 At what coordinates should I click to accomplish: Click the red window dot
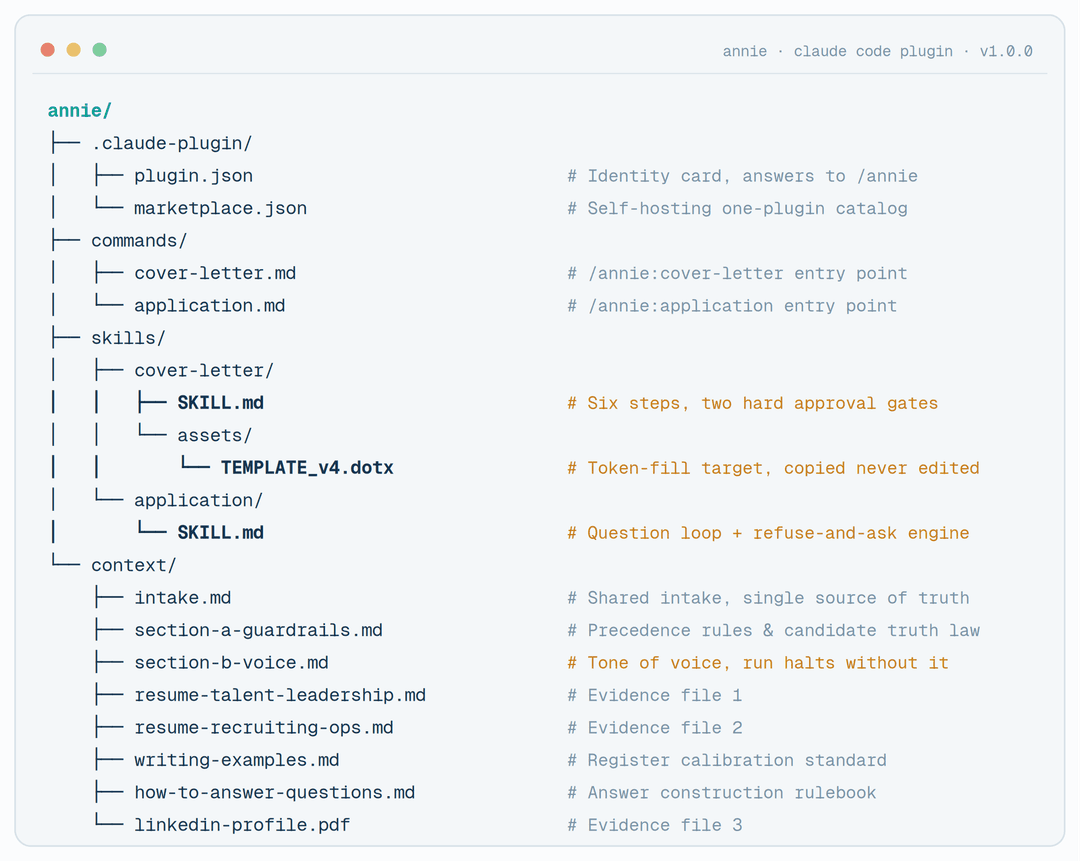coord(48,50)
